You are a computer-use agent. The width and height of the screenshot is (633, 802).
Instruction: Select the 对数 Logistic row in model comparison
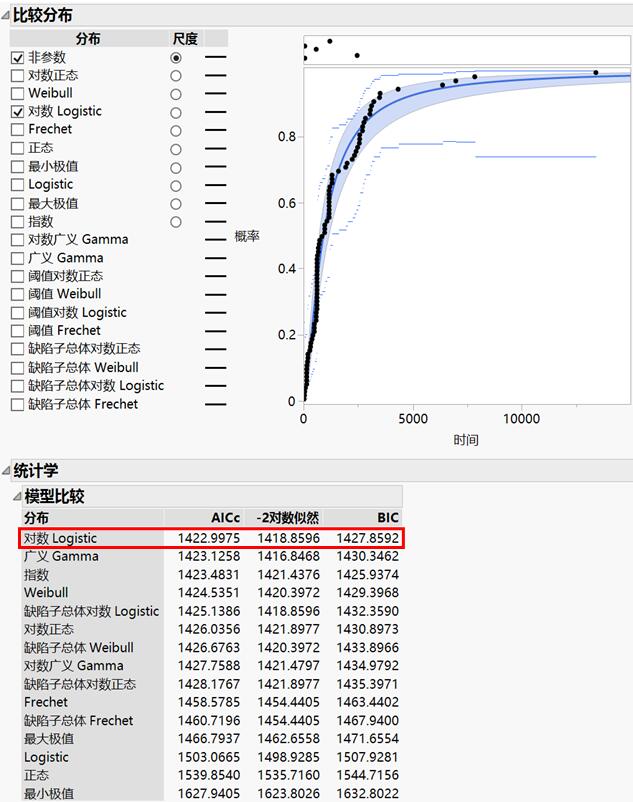[211, 538]
